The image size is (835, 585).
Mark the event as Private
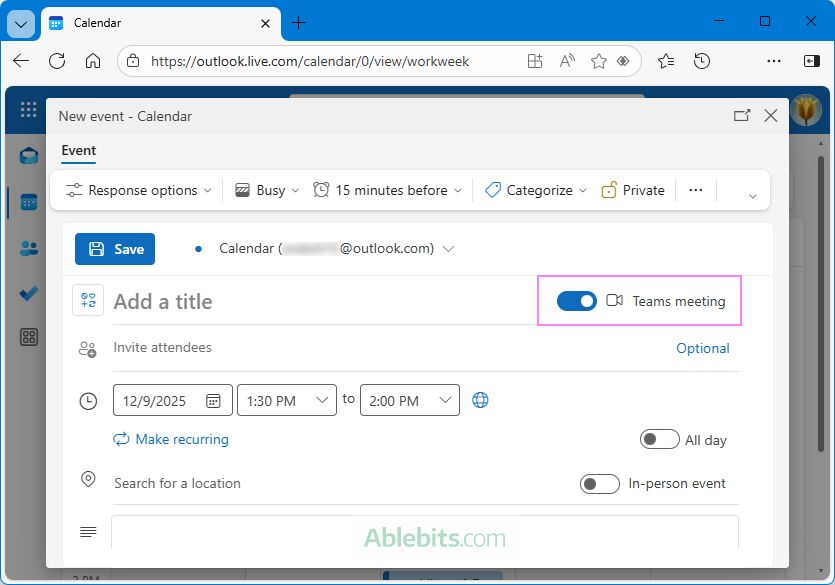coord(632,189)
